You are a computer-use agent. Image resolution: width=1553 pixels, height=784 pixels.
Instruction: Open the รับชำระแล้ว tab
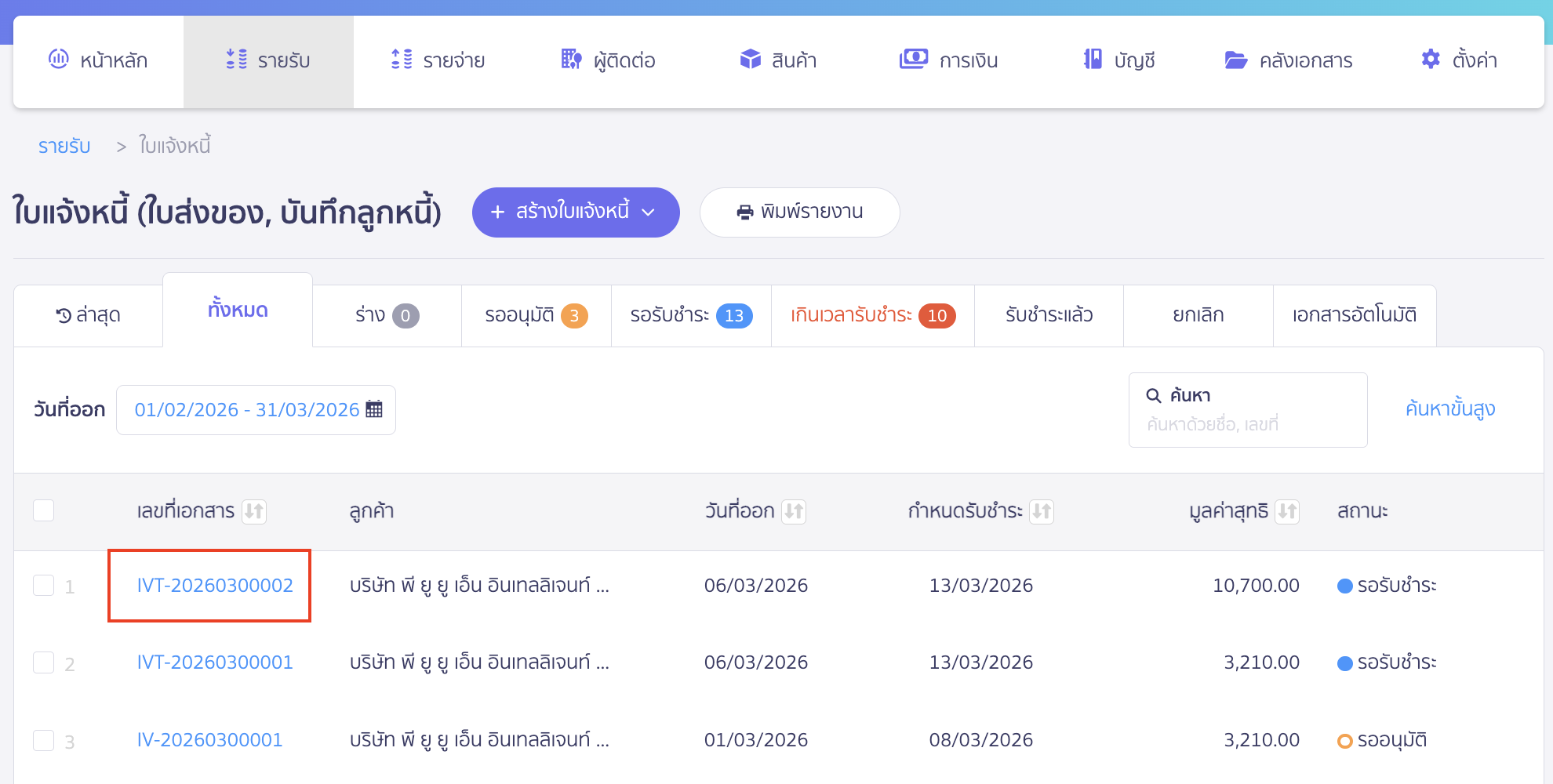tap(1047, 315)
